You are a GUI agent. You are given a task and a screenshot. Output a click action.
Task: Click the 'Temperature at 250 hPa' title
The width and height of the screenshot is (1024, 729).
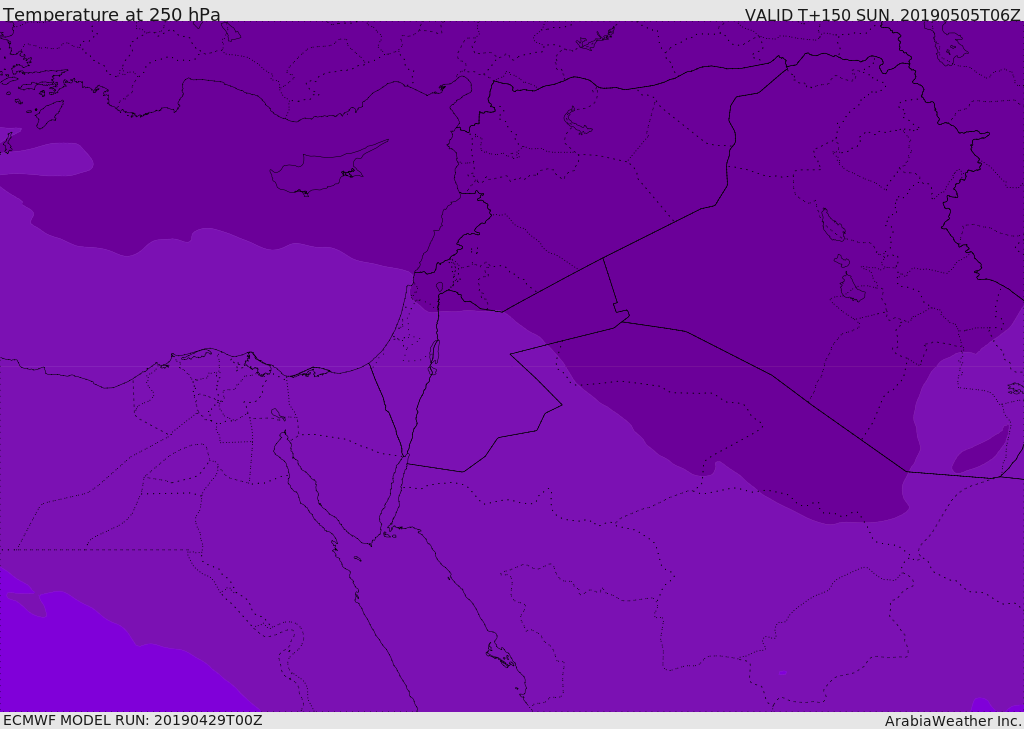point(112,14)
